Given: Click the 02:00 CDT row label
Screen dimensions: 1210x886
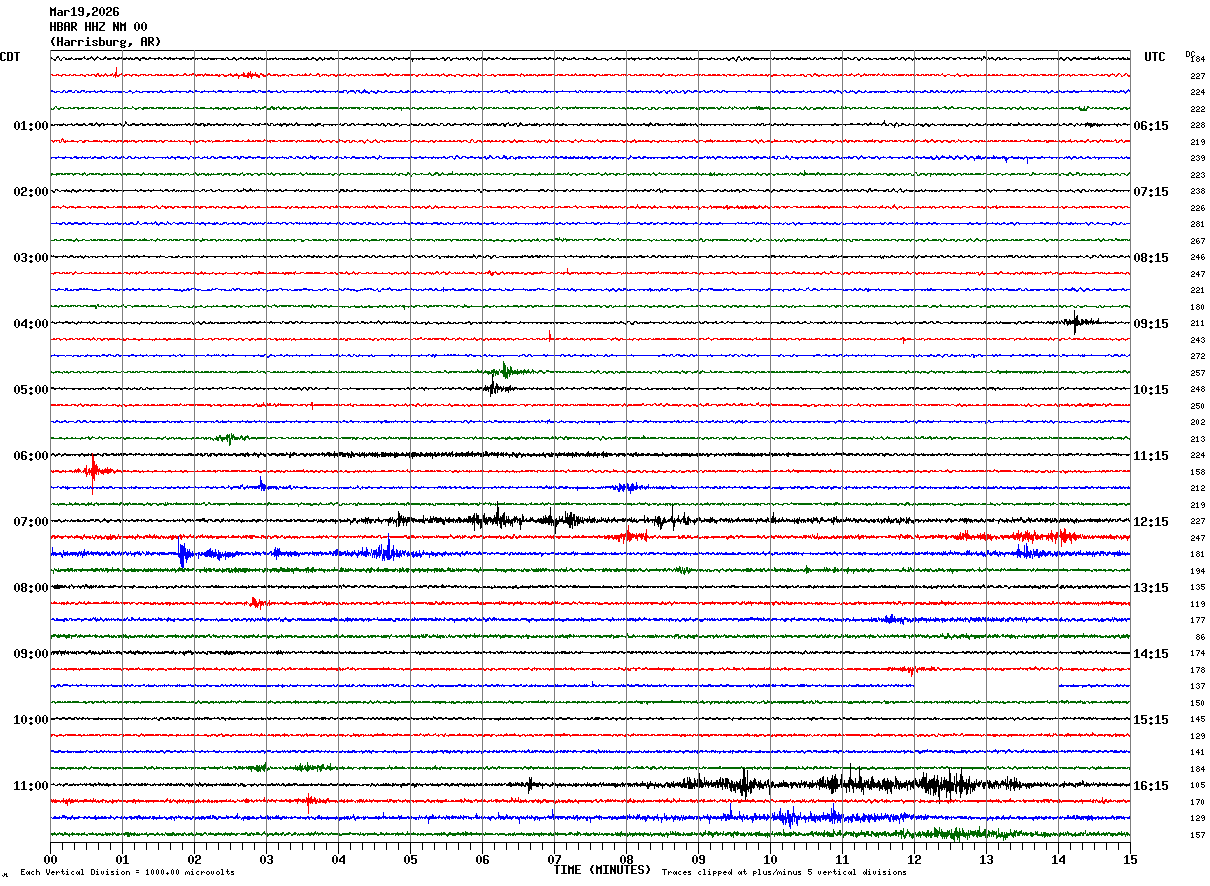Looking at the screenshot, I should point(31,192).
